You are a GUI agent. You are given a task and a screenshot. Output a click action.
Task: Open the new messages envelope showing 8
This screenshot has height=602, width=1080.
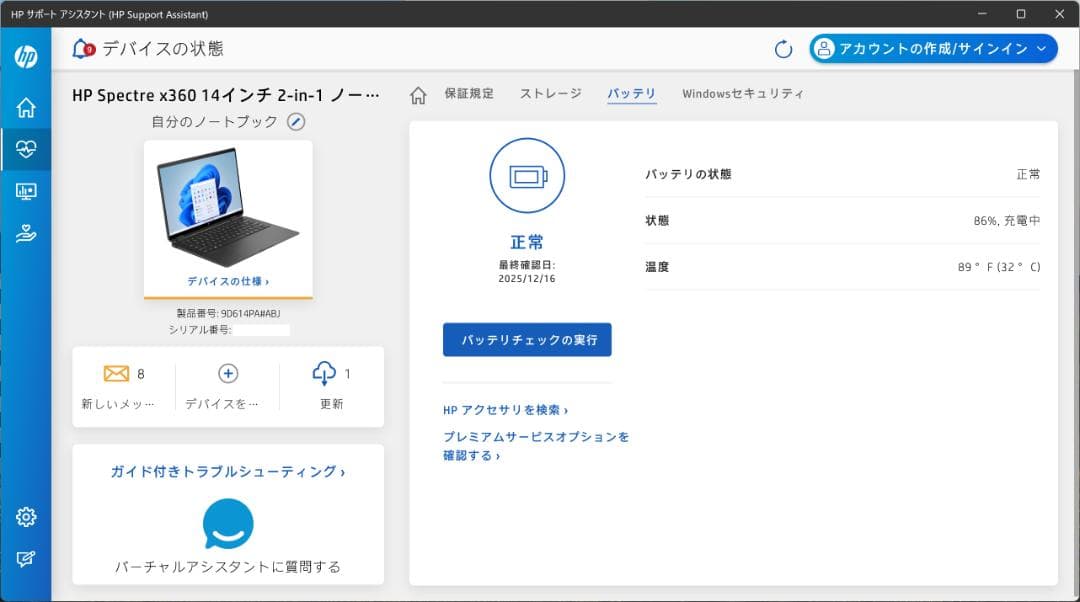tap(118, 373)
